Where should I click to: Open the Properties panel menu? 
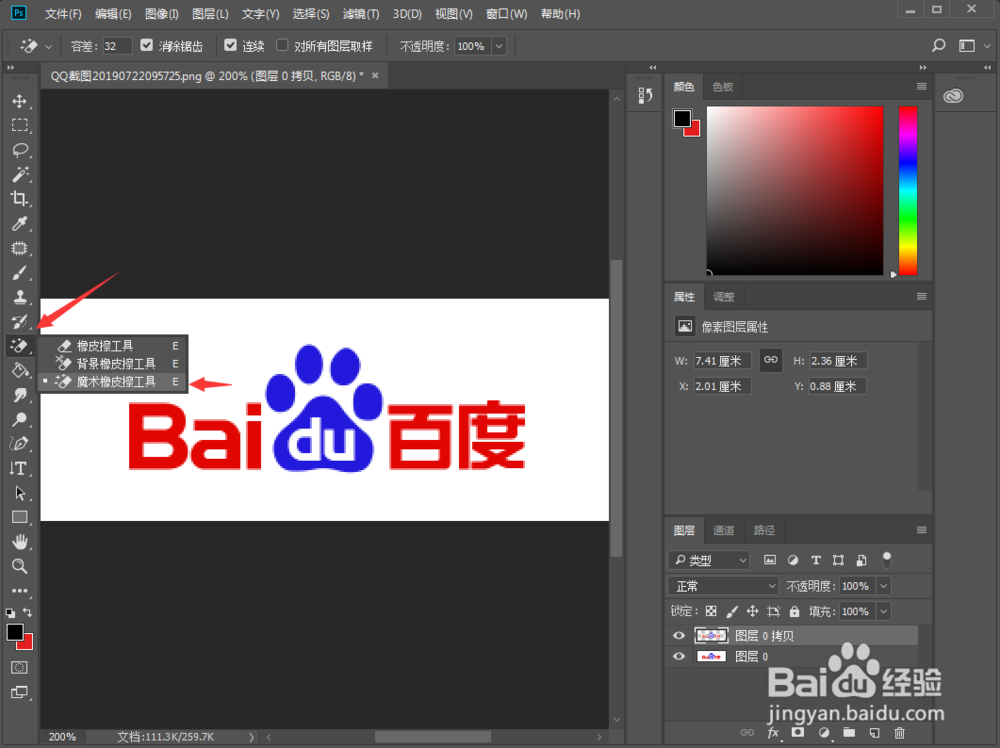click(x=921, y=297)
